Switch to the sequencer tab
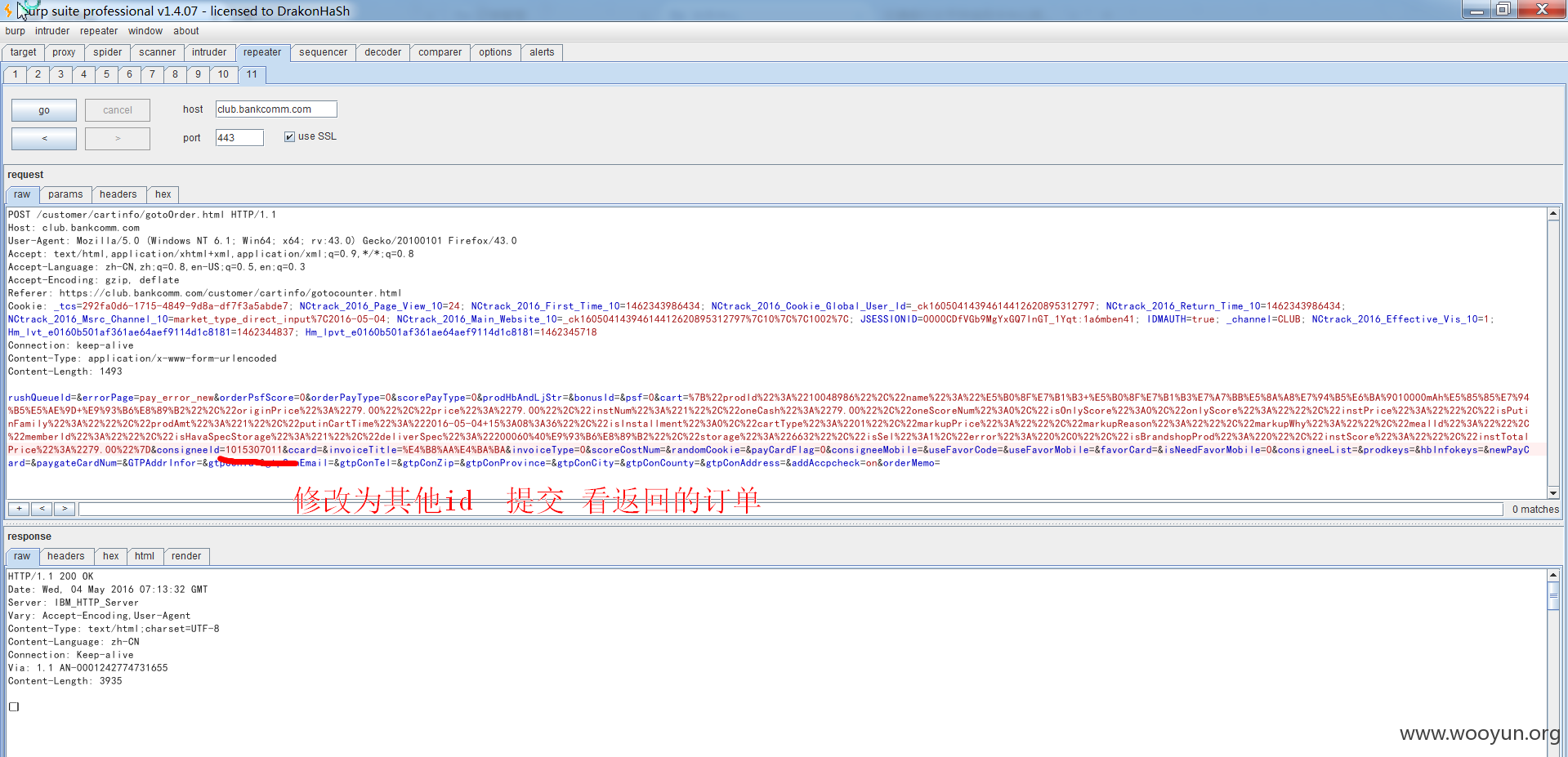This screenshot has height=757, width=1568. pos(323,52)
